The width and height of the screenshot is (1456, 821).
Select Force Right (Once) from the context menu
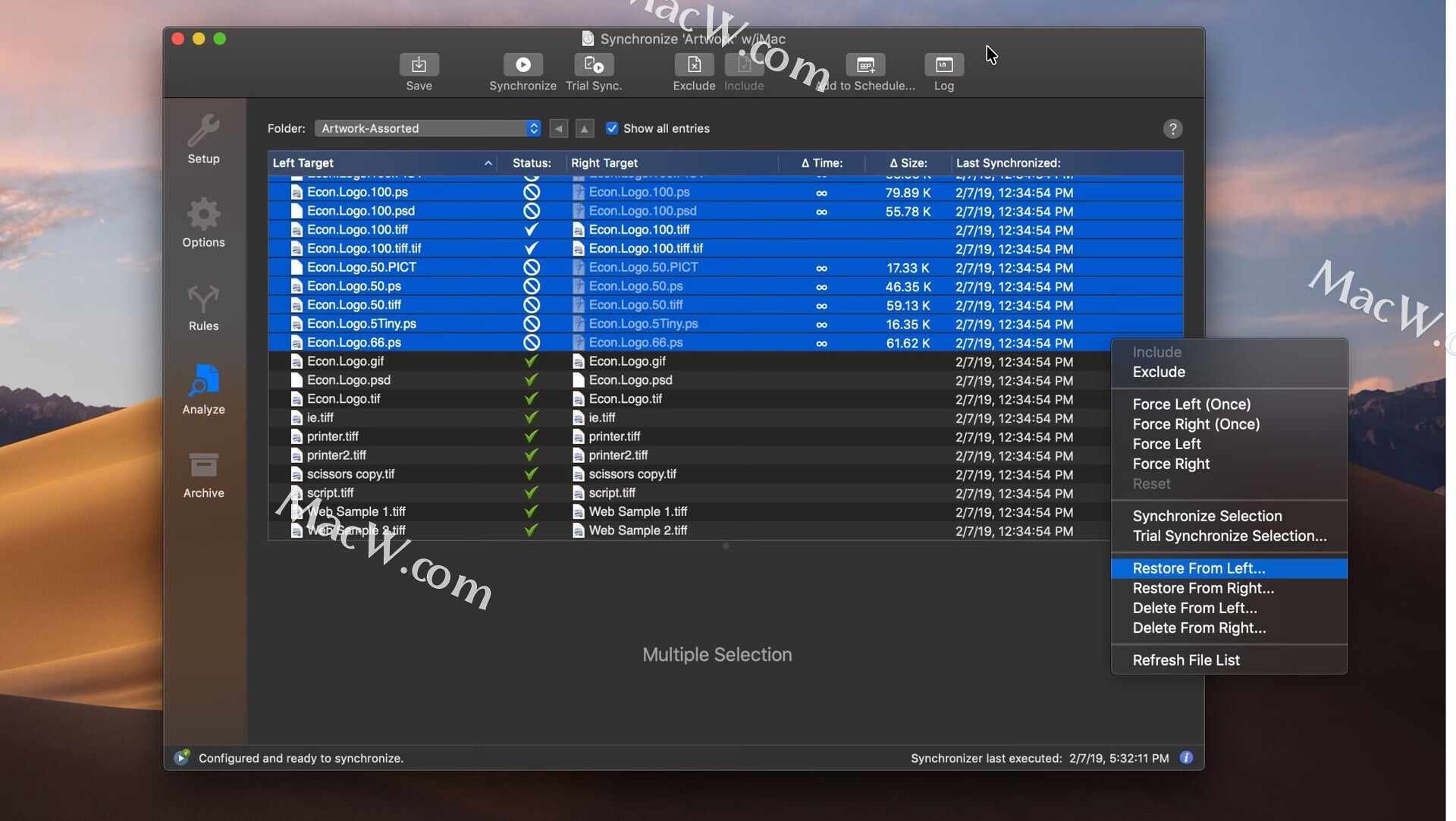click(x=1196, y=424)
